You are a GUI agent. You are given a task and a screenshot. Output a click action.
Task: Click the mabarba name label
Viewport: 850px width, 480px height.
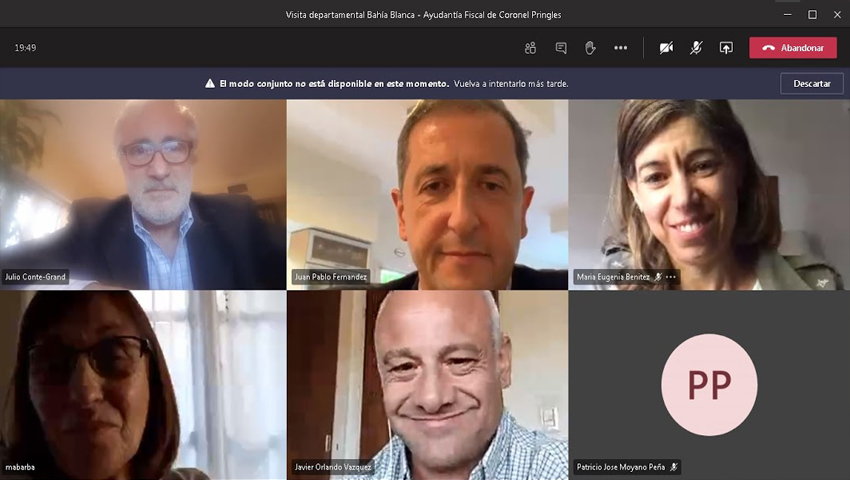point(20,467)
